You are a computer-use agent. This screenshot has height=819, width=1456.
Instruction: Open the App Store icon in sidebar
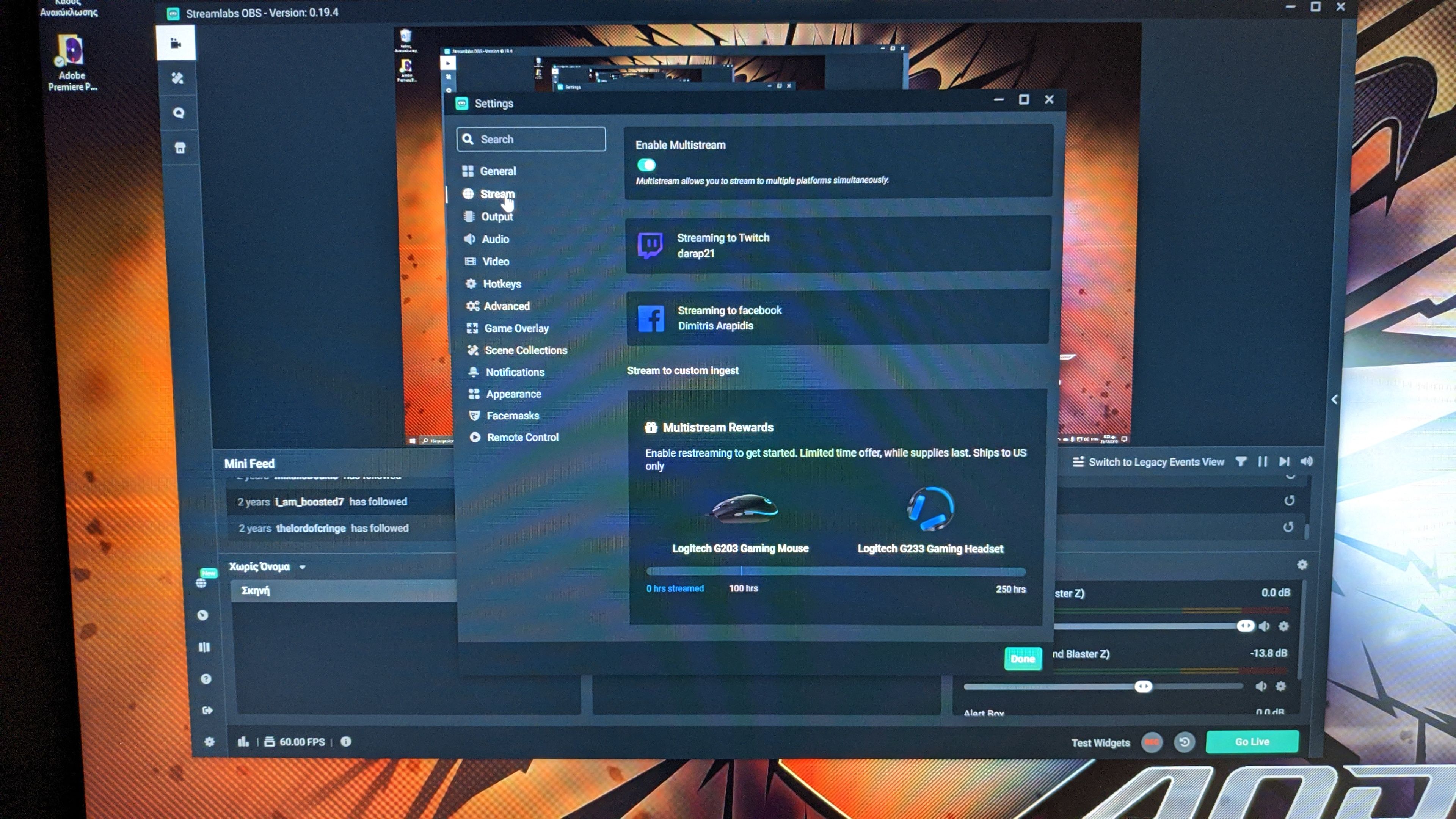pos(180,148)
